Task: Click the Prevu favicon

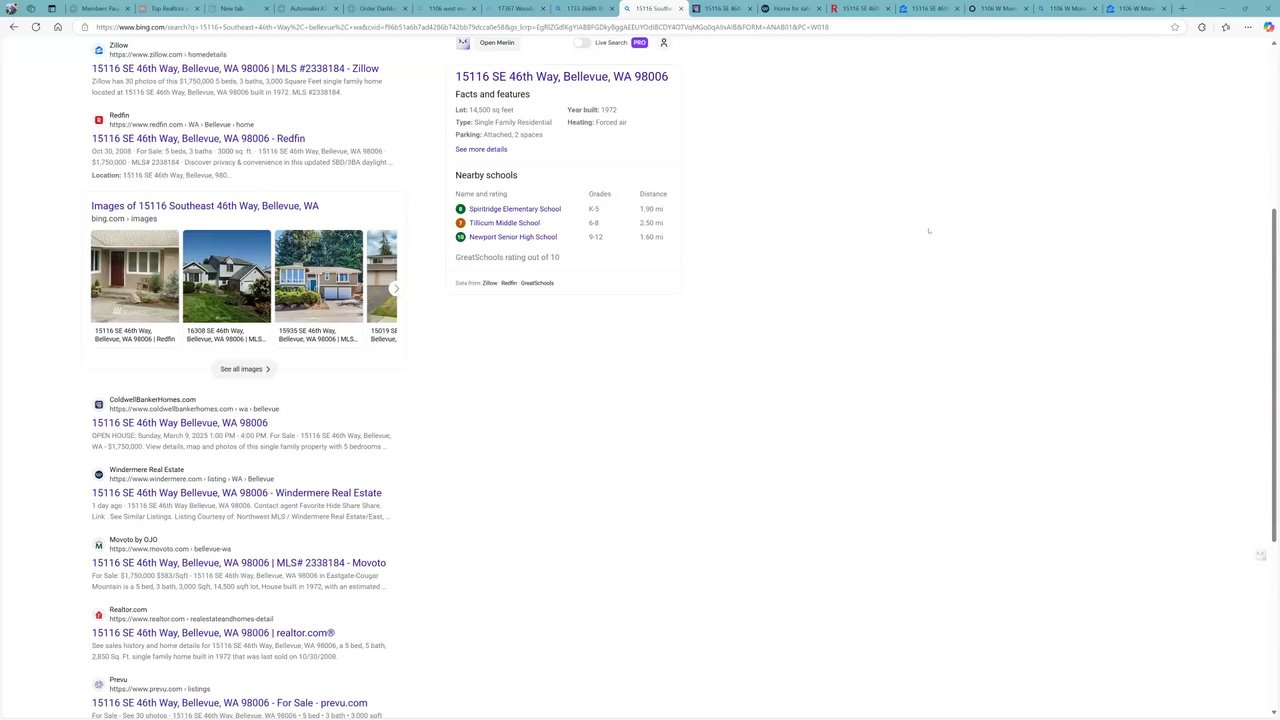Action: 98,684
